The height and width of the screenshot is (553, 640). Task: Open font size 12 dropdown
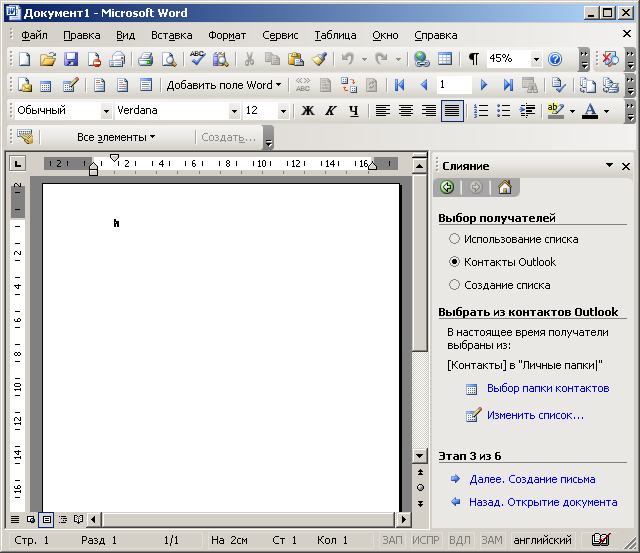click(x=283, y=111)
